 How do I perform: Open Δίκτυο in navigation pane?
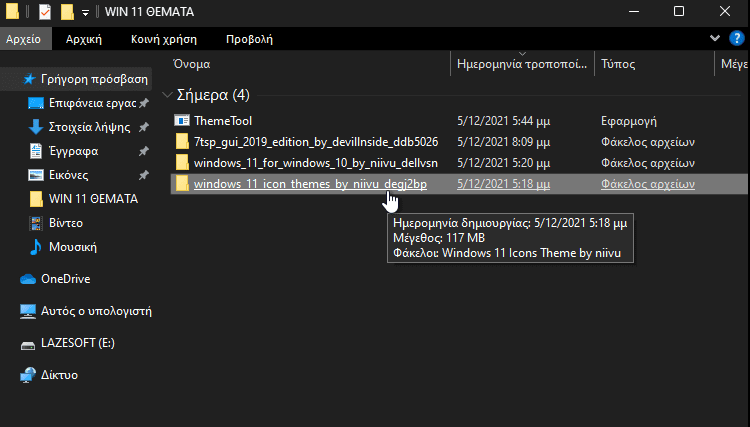(x=59, y=375)
